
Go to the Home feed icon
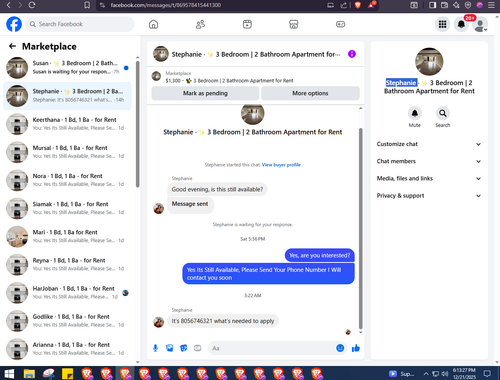(153, 24)
